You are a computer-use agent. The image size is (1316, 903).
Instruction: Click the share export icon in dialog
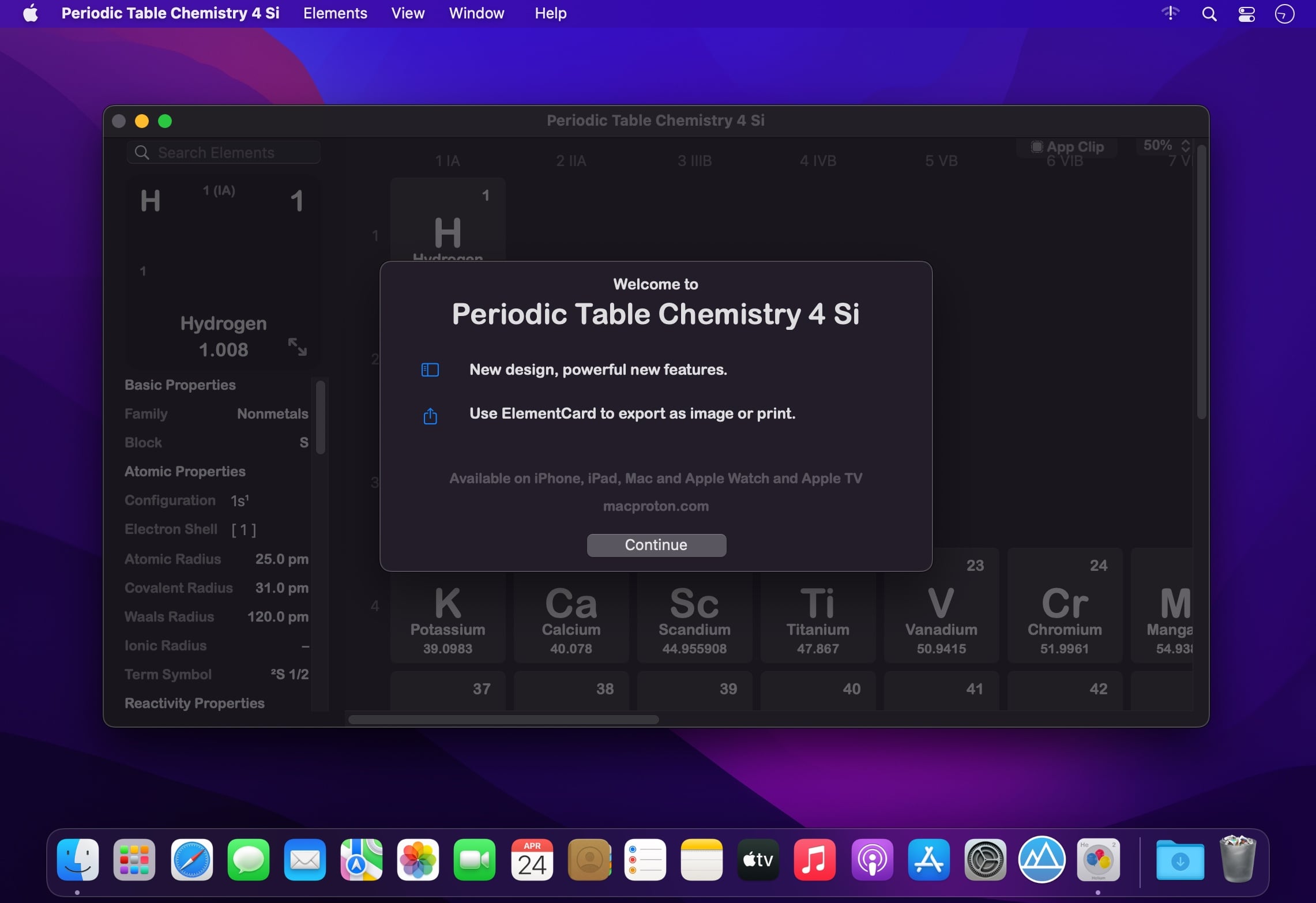pyautogui.click(x=430, y=415)
